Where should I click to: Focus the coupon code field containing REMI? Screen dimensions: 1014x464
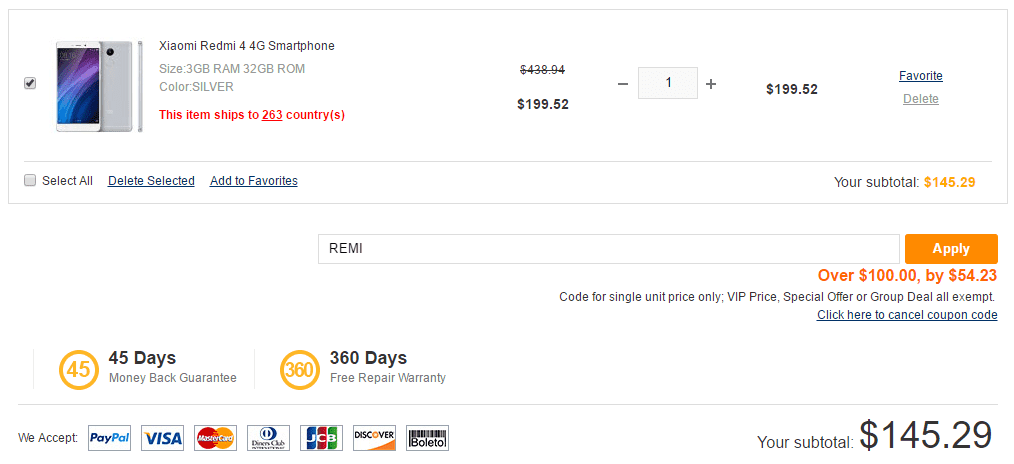[608, 249]
